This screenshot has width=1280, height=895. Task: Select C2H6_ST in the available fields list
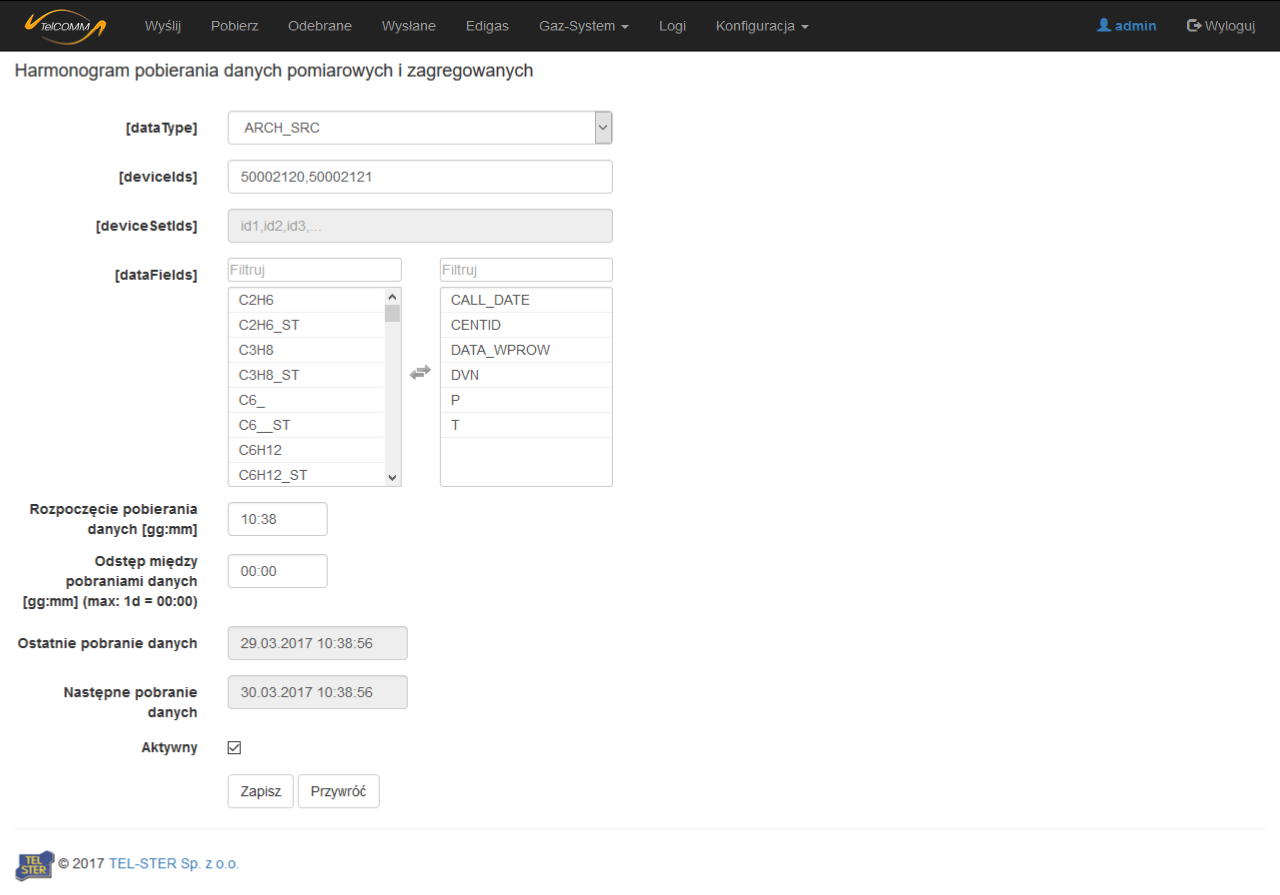tap(307, 325)
